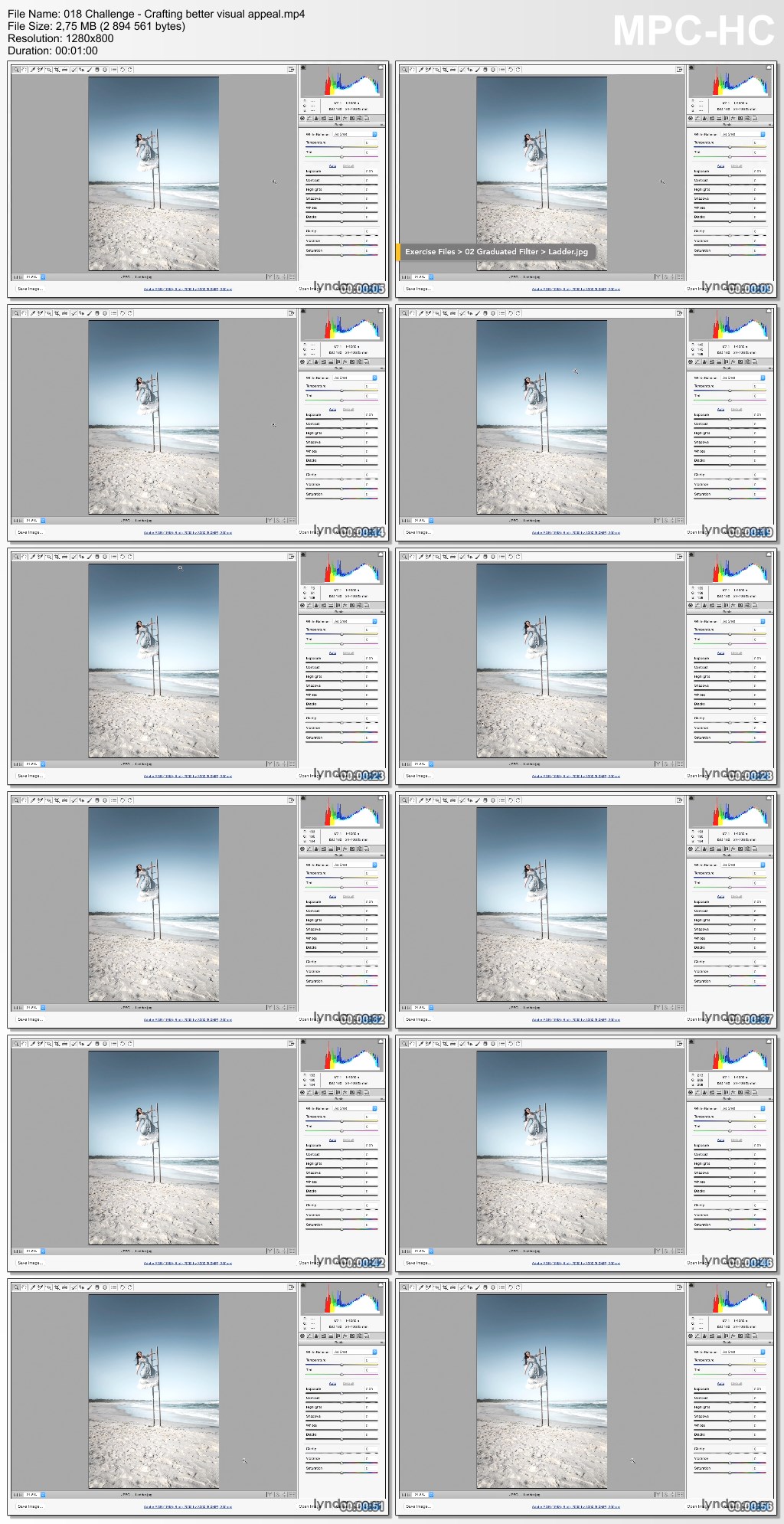This screenshot has height=1524, width=784.
Task: Toggle highlight clipping warning in the 00:00:56 histogram
Action: click(769, 1285)
